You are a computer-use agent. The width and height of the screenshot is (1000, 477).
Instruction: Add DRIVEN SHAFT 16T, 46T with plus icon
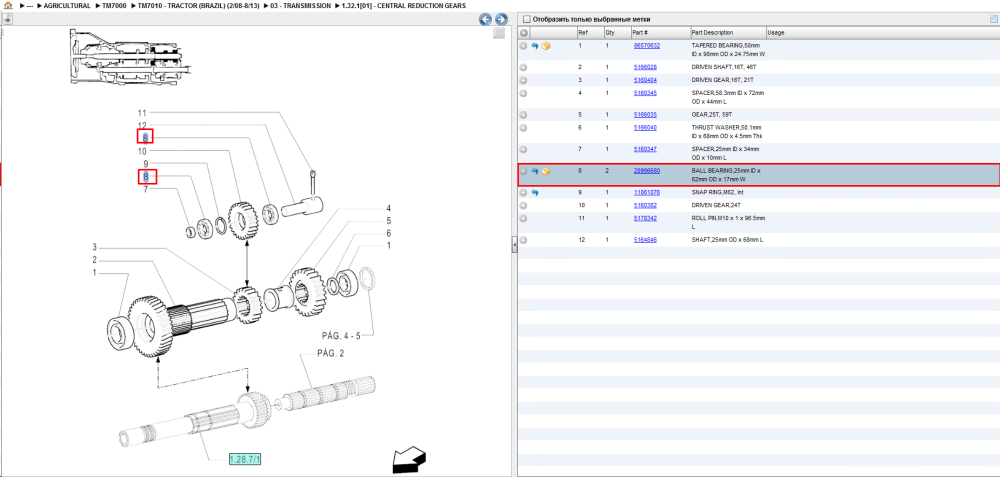point(524,67)
